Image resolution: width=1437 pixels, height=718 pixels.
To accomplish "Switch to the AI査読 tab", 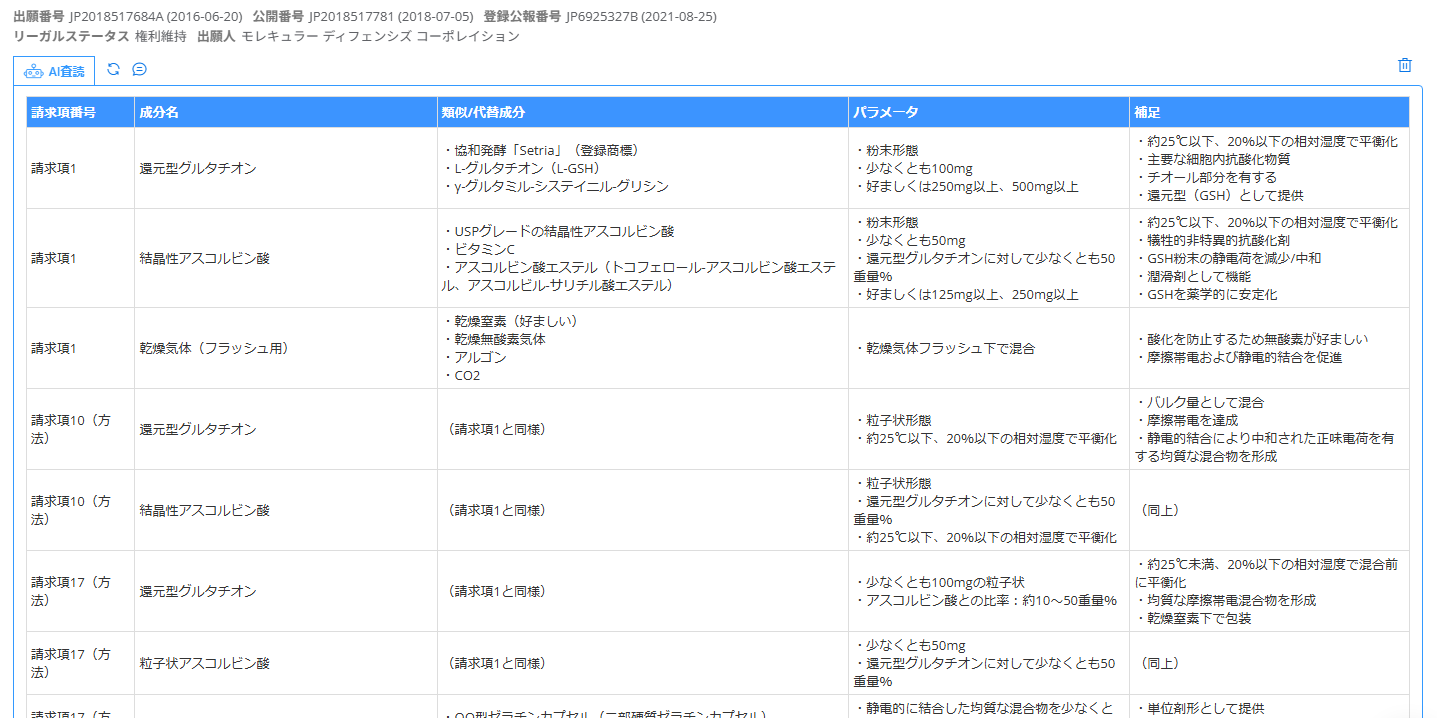I will 55,71.
